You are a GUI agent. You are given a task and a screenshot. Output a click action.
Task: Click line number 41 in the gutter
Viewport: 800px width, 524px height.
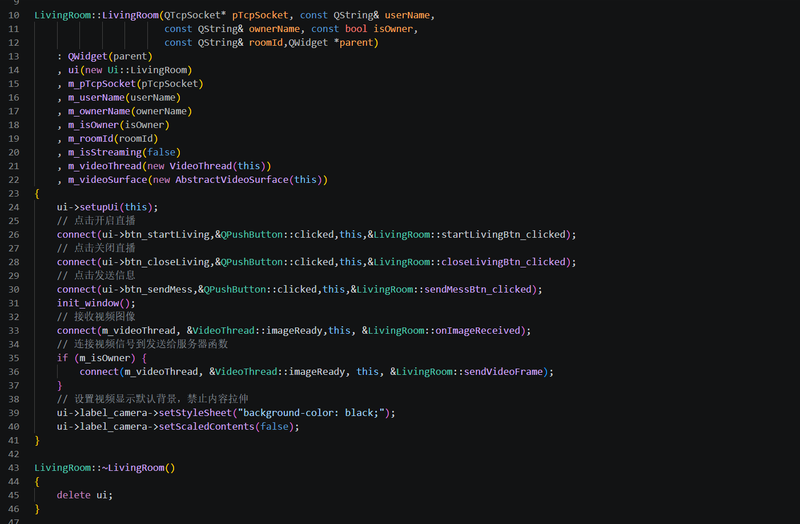point(14,440)
